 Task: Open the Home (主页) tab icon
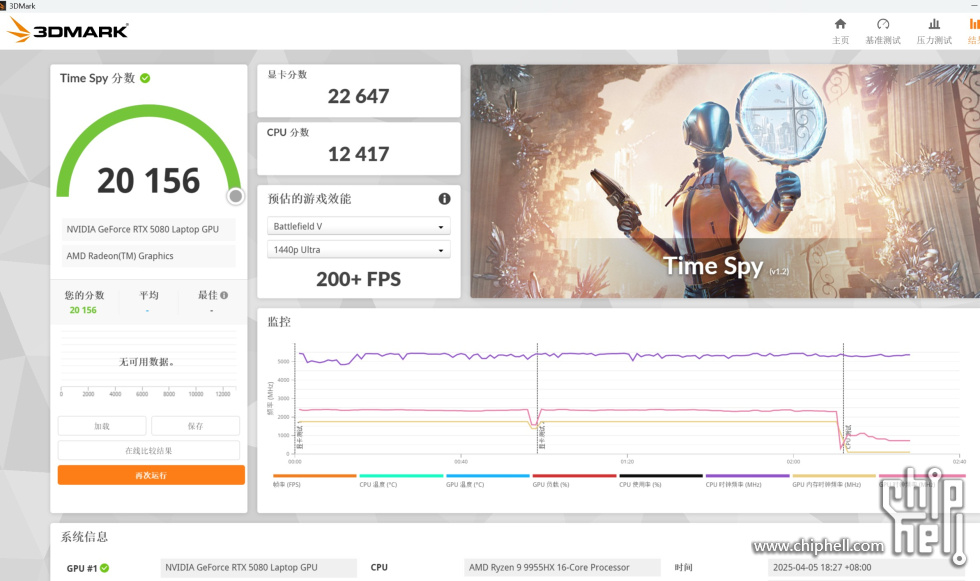[x=840, y=24]
